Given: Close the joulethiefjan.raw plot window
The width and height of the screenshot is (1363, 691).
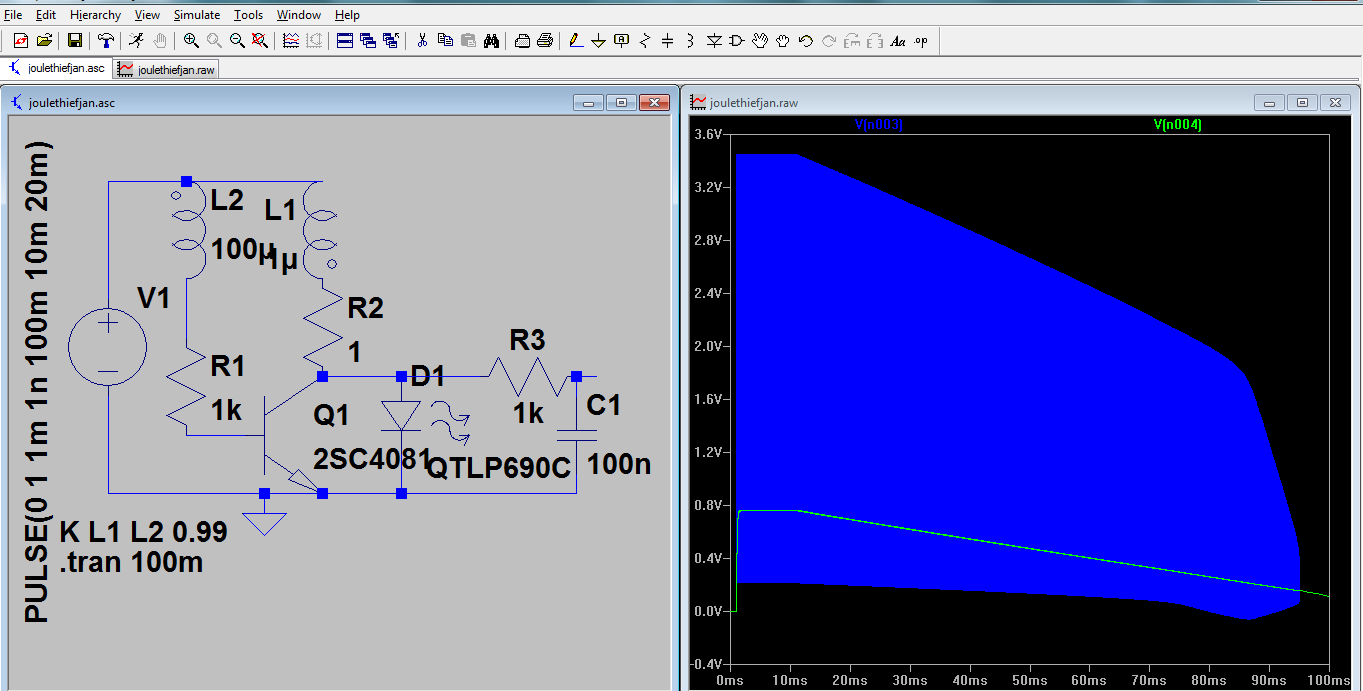Looking at the screenshot, I should 1336,102.
